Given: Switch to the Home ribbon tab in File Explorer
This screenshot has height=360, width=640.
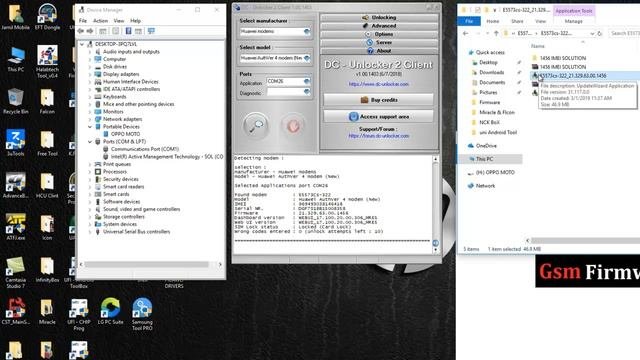Looking at the screenshot, I should point(493,21).
